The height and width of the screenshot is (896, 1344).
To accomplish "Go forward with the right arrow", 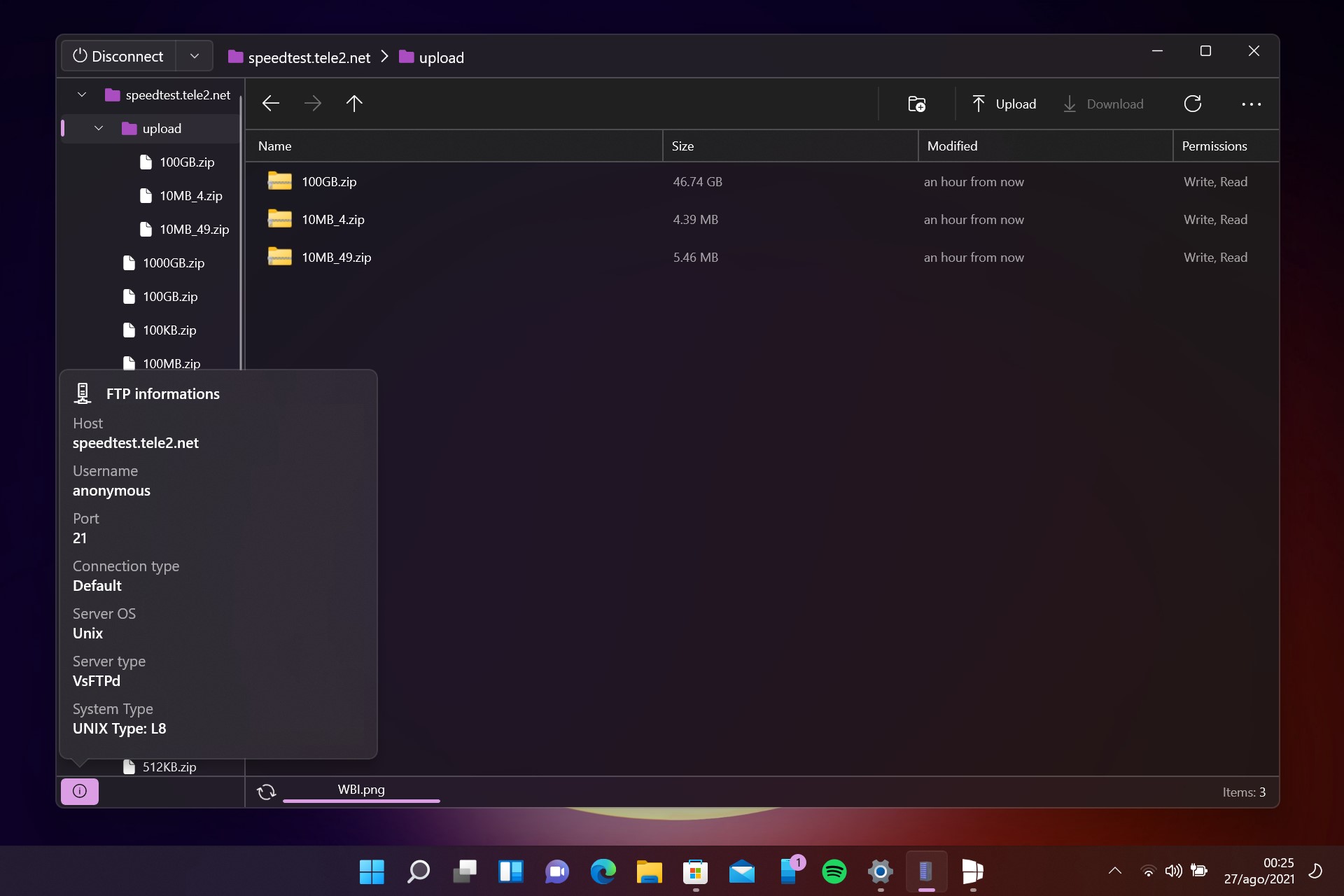I will 313,104.
